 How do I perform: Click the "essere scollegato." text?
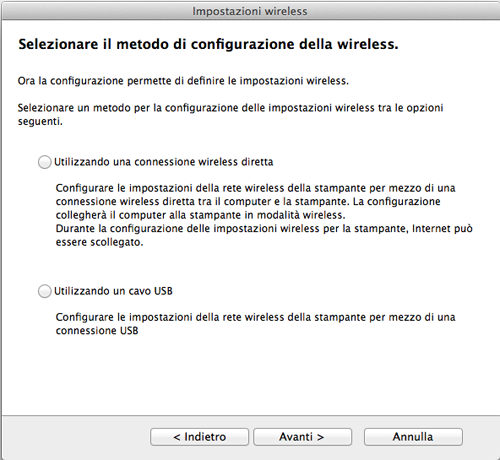[99, 242]
